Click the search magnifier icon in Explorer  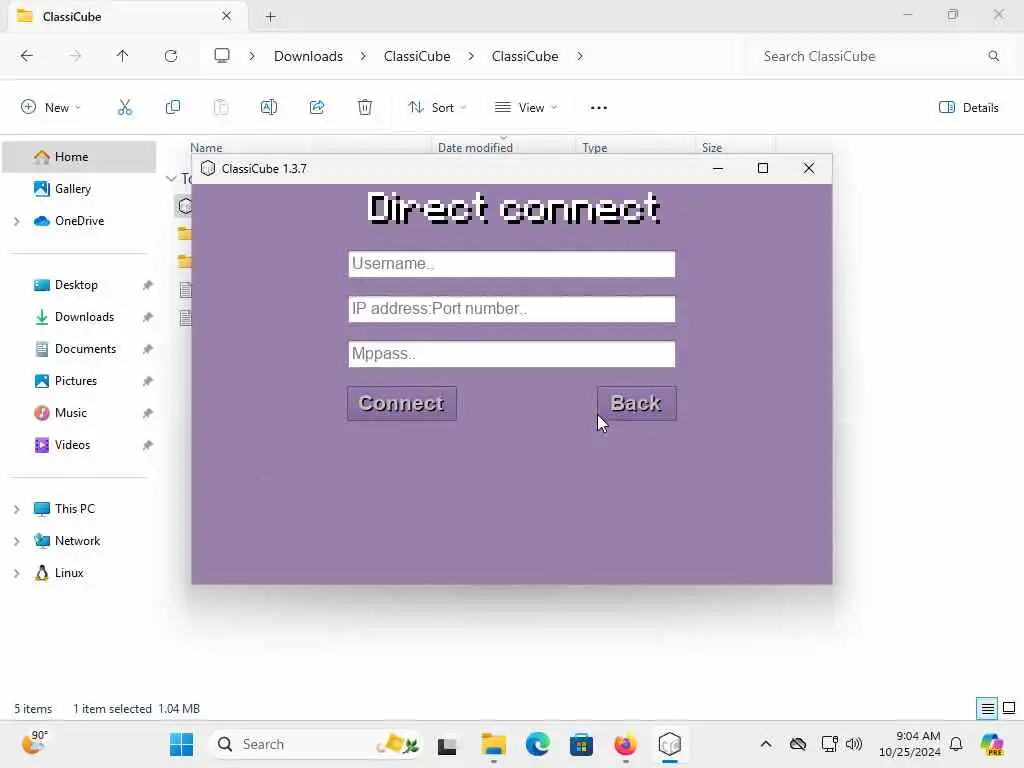tap(994, 56)
